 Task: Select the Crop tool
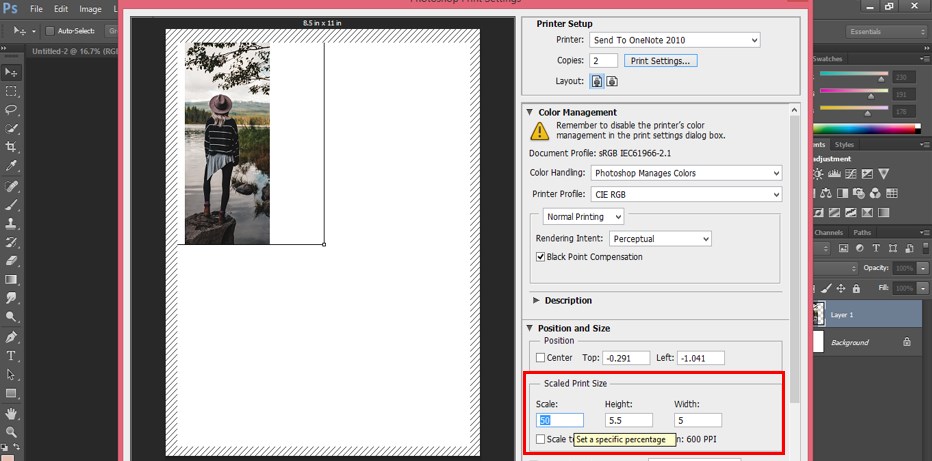(11, 147)
